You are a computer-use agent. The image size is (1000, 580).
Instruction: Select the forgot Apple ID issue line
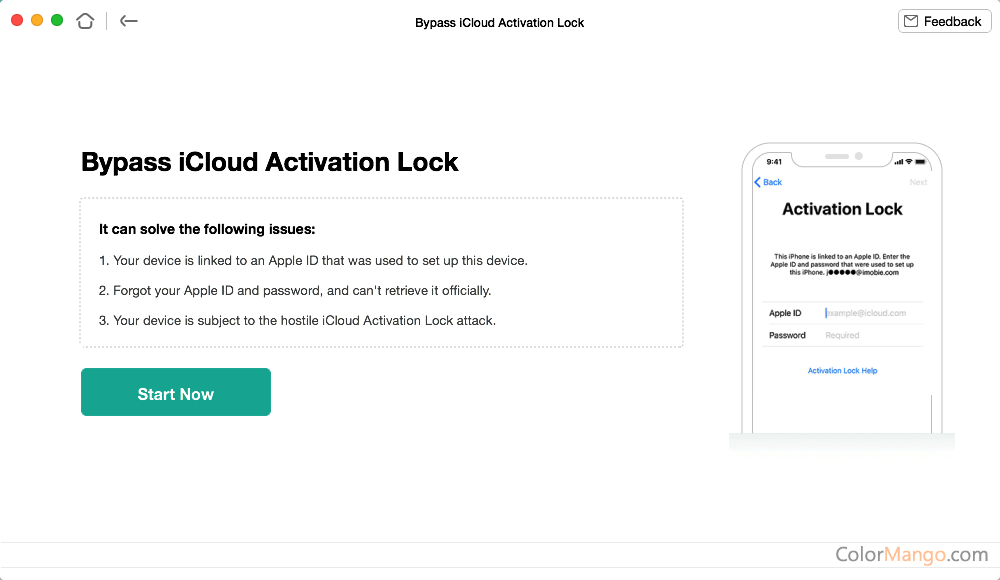(x=295, y=291)
